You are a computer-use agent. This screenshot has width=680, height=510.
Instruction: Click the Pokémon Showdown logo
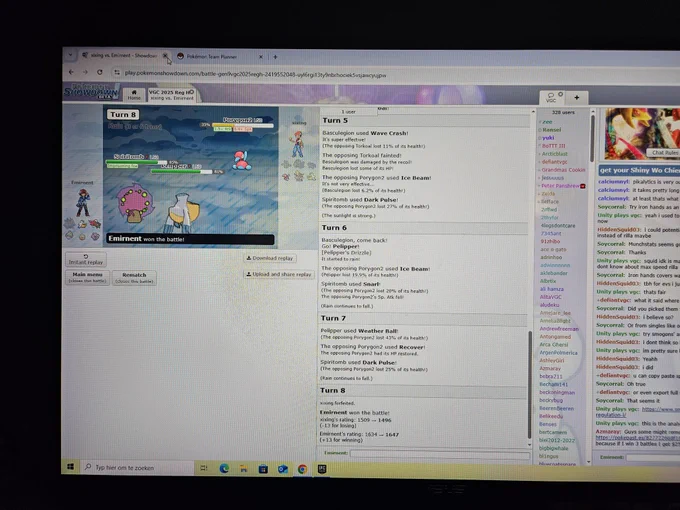(91, 92)
